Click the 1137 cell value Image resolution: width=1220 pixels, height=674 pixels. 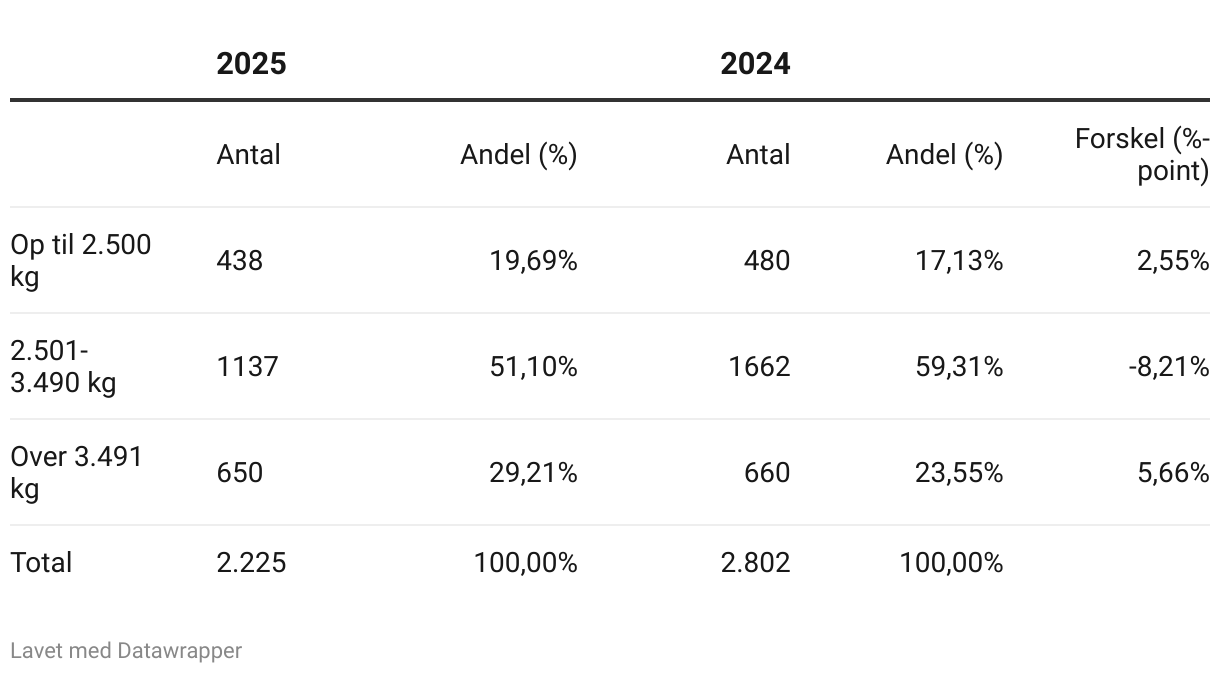247,366
